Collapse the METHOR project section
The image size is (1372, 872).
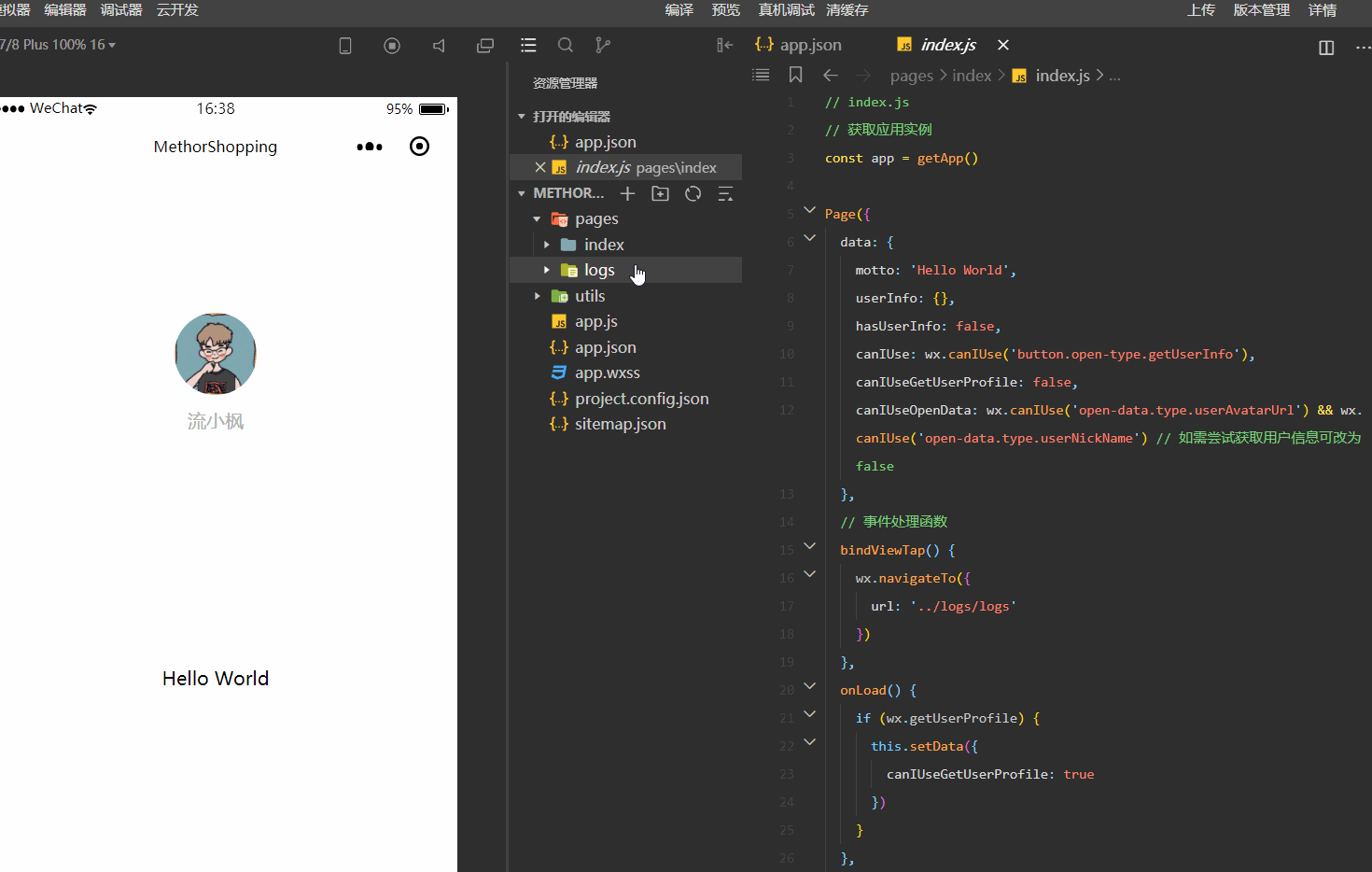(522, 193)
